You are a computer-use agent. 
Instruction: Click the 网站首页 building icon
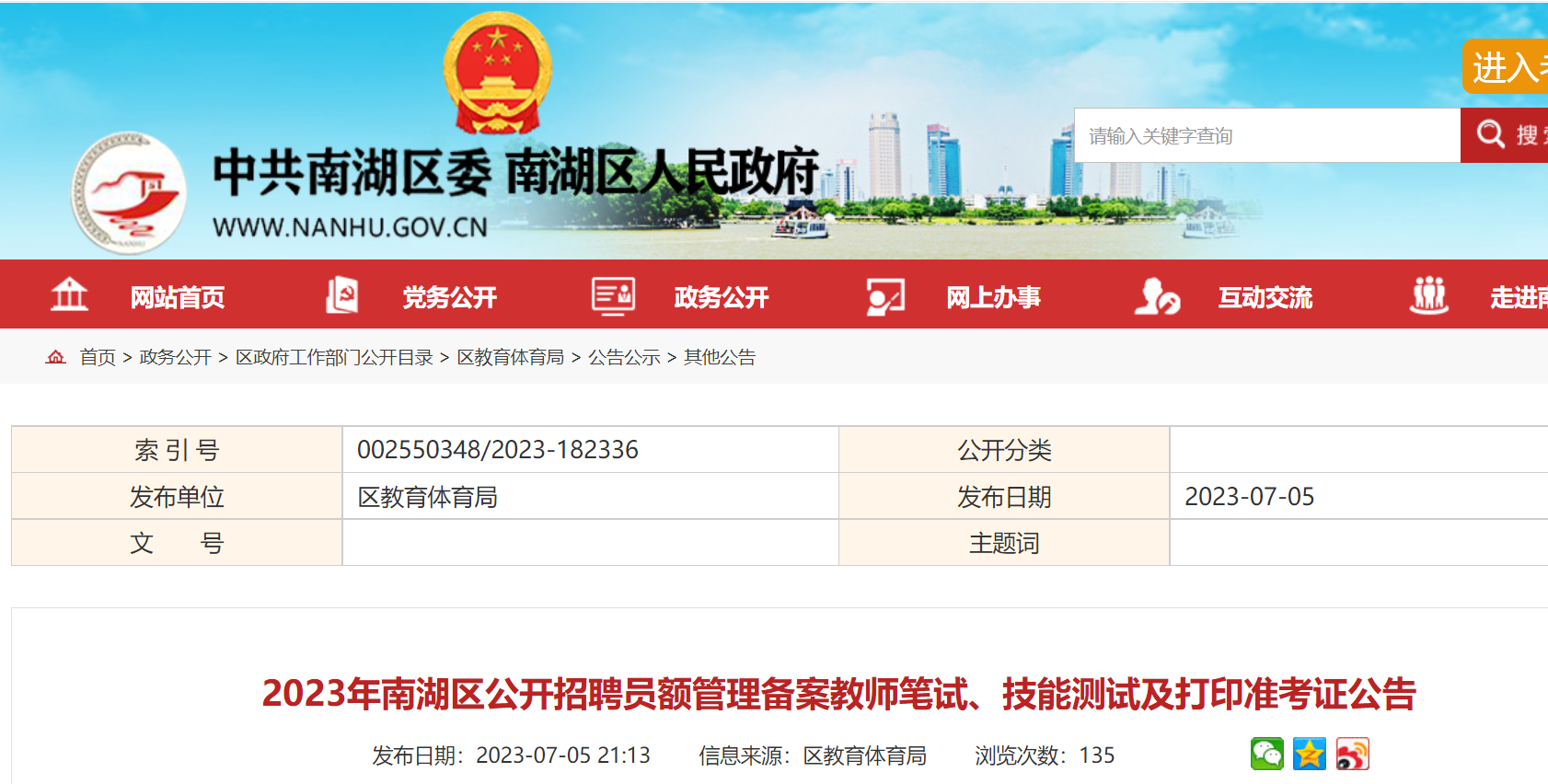pyautogui.click(x=69, y=295)
